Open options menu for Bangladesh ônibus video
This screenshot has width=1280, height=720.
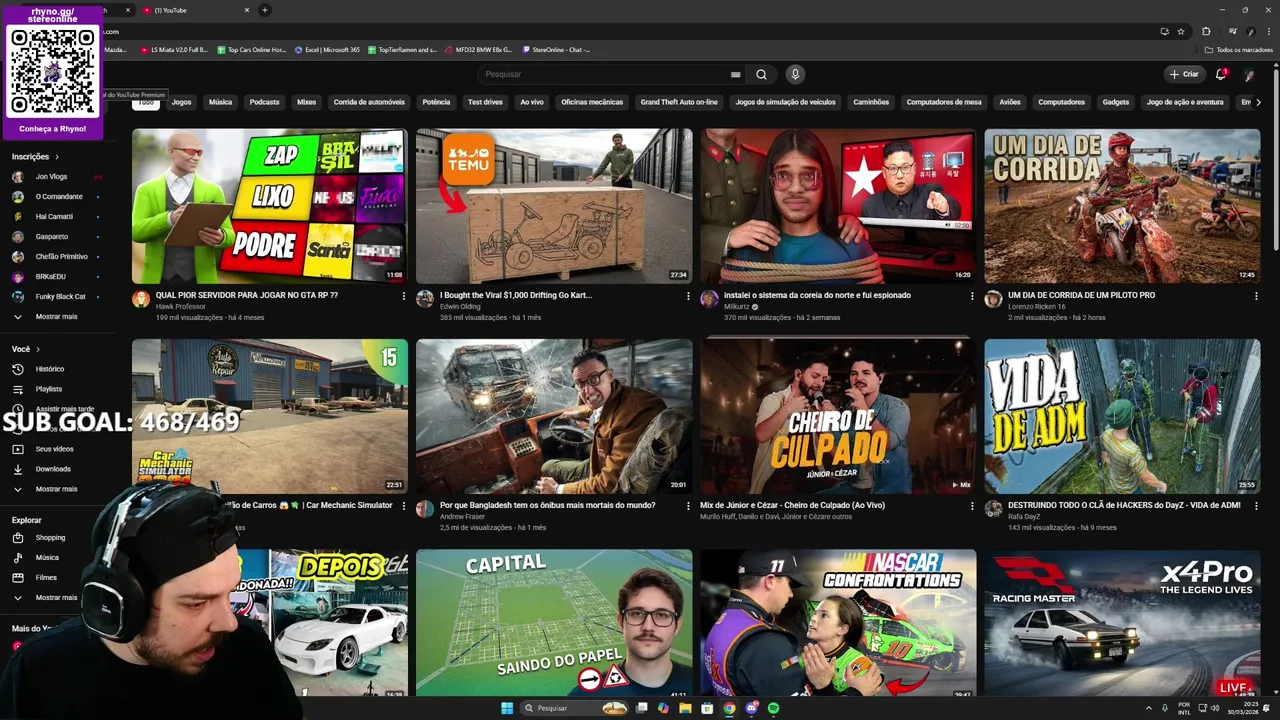[688, 506]
